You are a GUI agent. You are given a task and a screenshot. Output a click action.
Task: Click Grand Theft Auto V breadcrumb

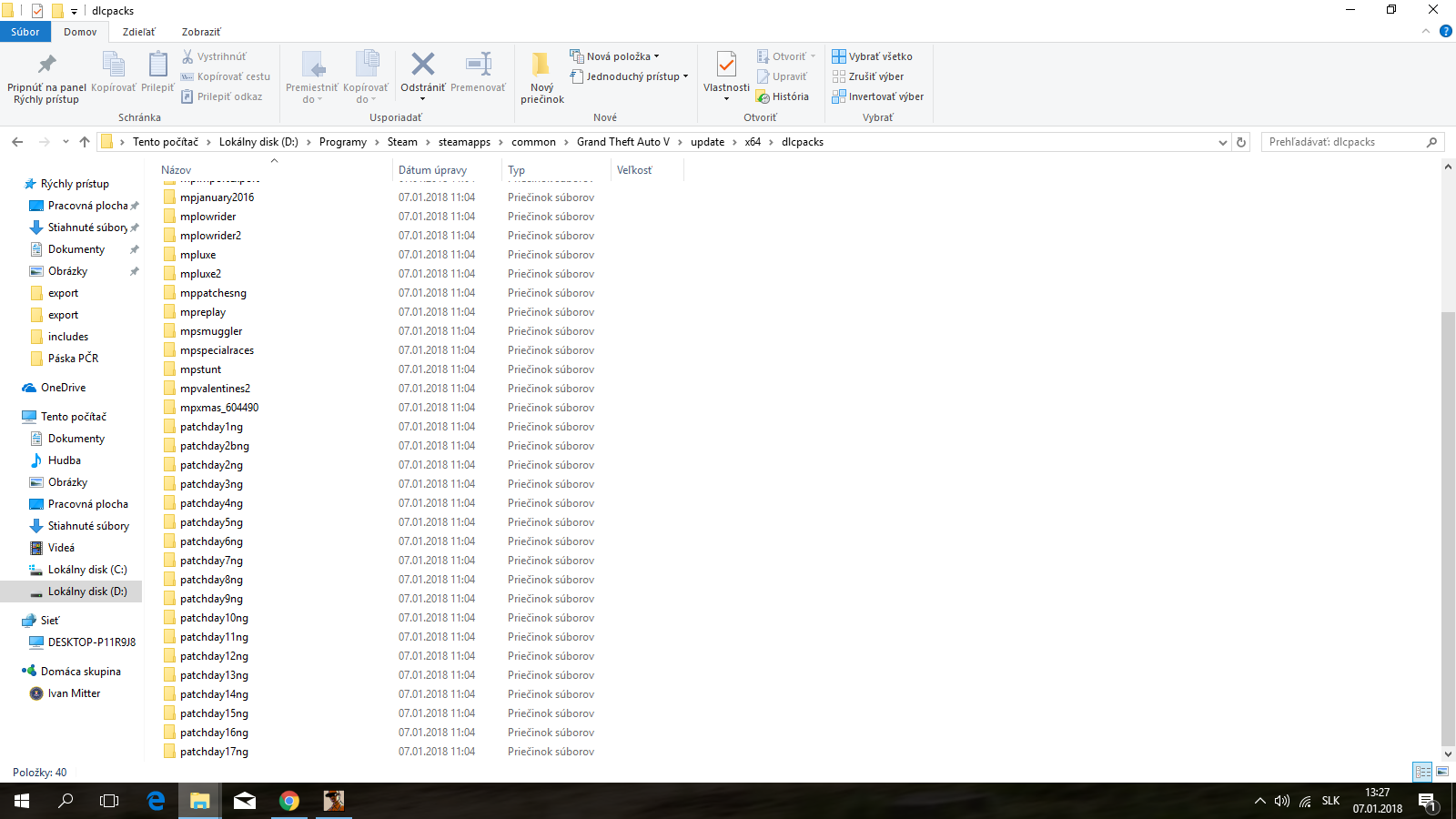pos(623,142)
